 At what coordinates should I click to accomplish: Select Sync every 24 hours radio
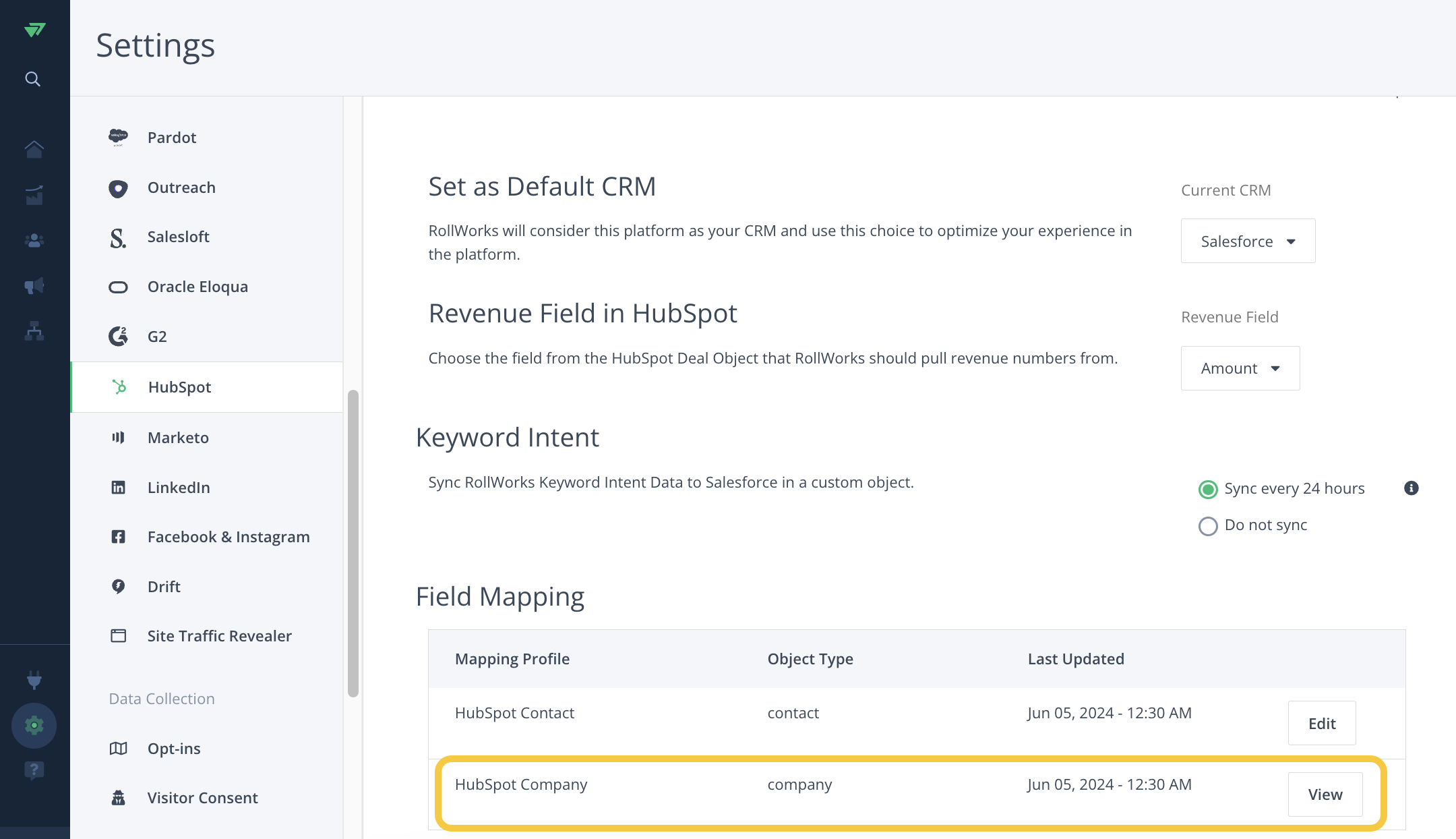1208,489
